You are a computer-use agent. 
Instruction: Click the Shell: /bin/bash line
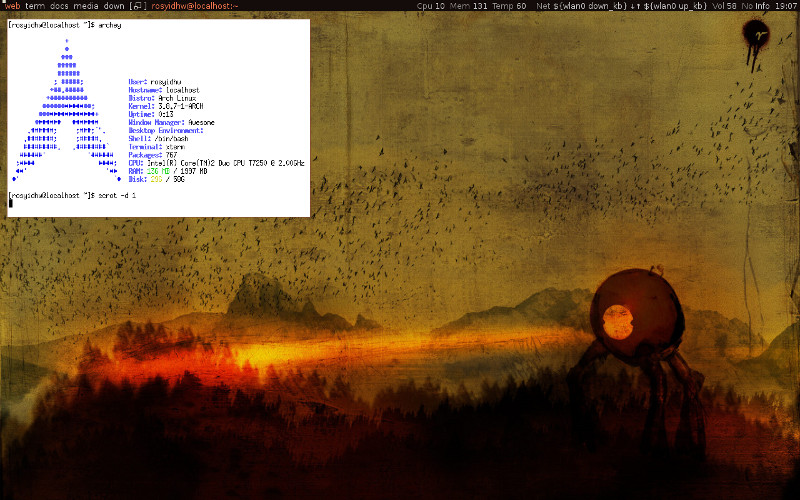158,139
